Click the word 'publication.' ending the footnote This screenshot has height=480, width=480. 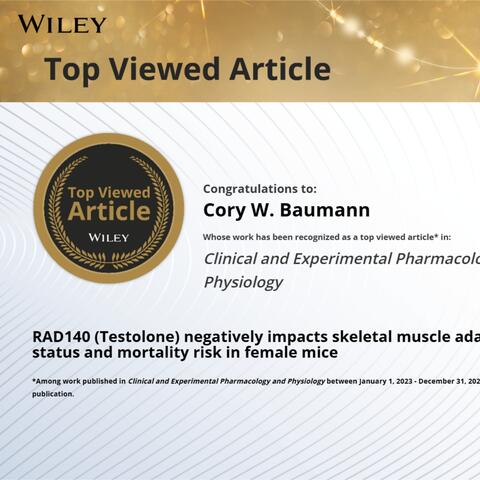click(53, 394)
